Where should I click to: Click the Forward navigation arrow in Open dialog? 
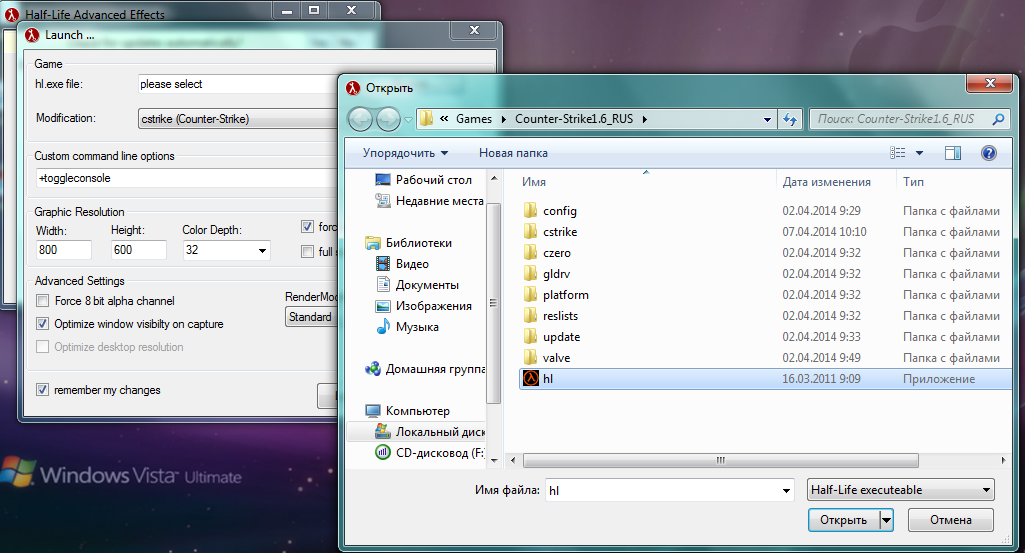(388, 119)
